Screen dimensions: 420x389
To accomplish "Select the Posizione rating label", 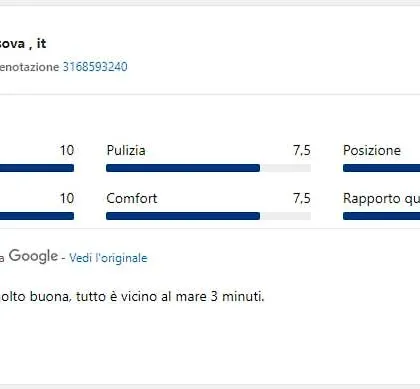I will coord(372,150).
